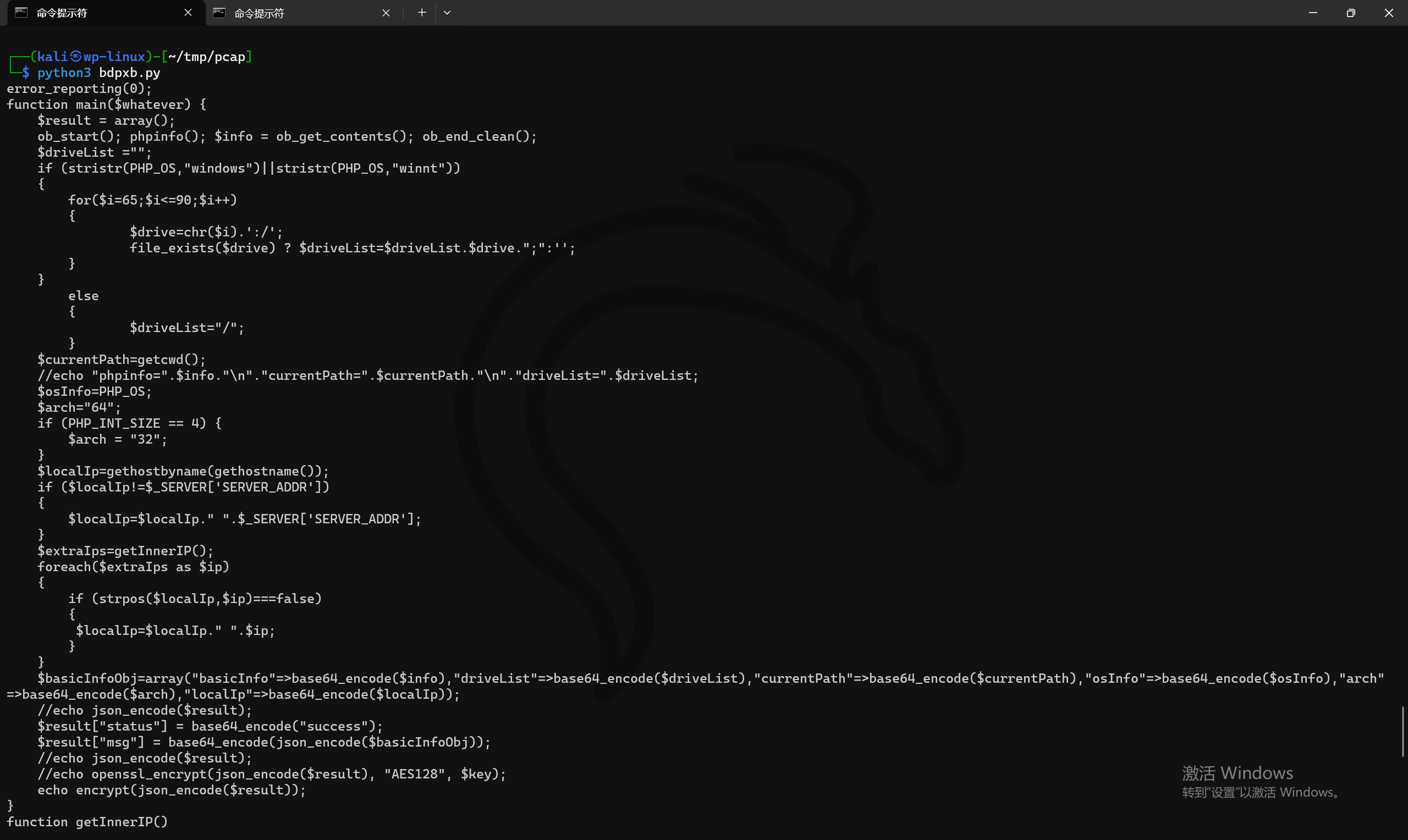This screenshot has height=840, width=1408.
Task: Click the bdpxb.py filename in prompt
Action: (130, 73)
